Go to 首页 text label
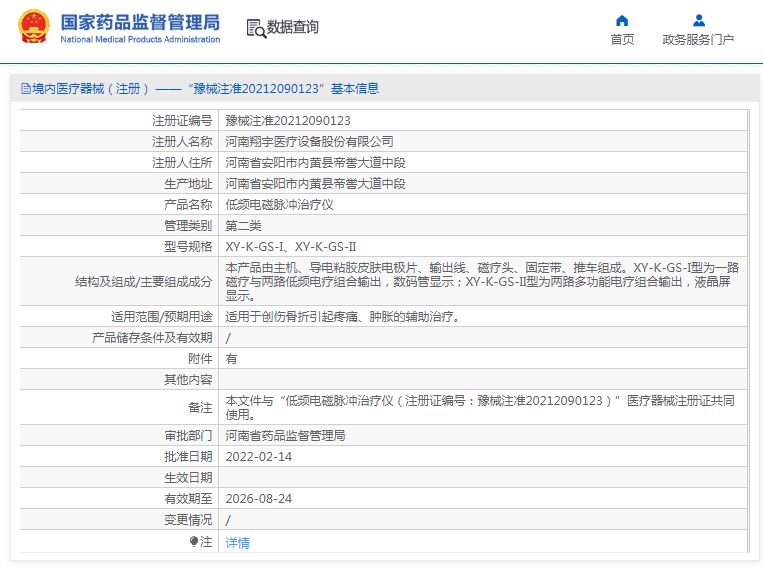Screen dimensions: 763x567 pyautogui.click(x=622, y=40)
